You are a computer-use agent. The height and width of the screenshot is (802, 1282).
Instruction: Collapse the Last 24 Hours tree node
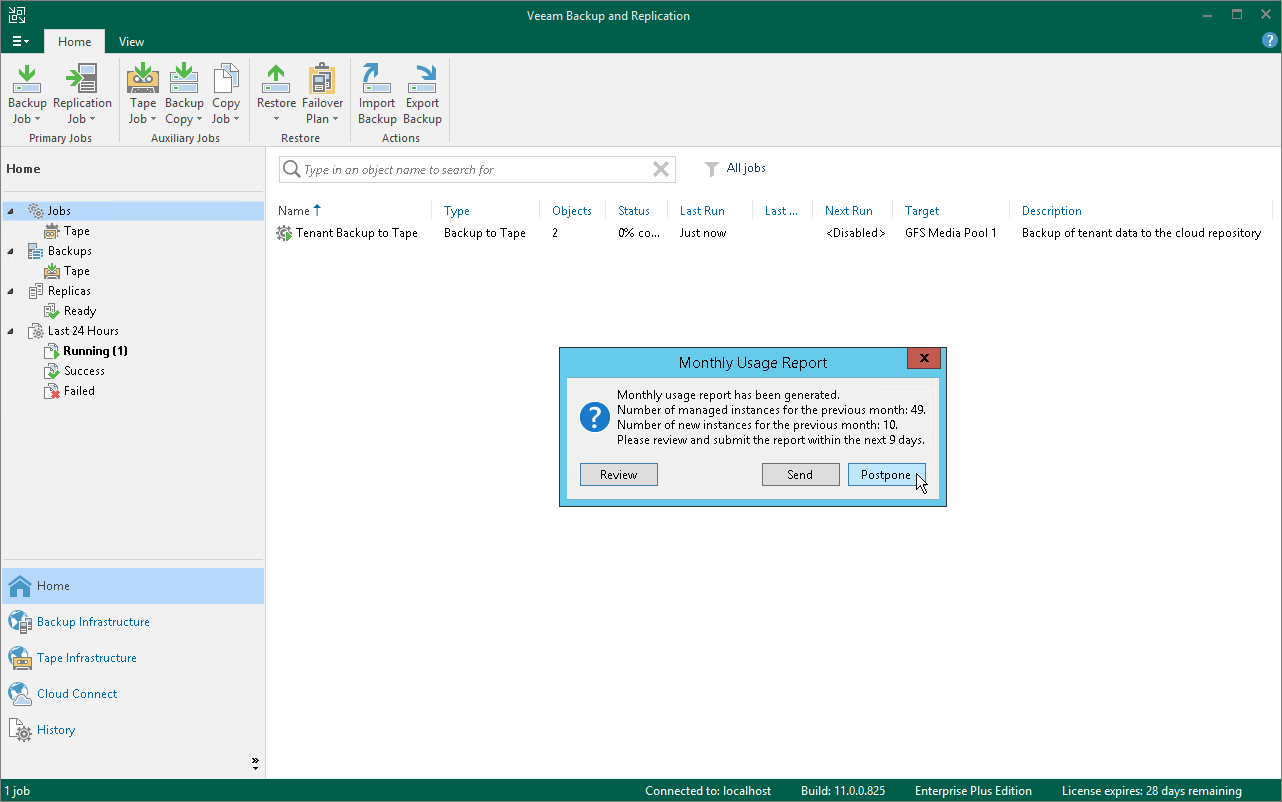click(x=10, y=331)
